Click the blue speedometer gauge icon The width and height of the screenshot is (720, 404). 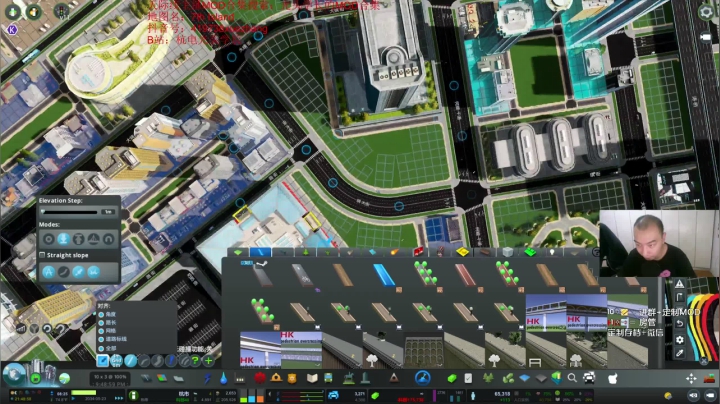tap(422, 378)
